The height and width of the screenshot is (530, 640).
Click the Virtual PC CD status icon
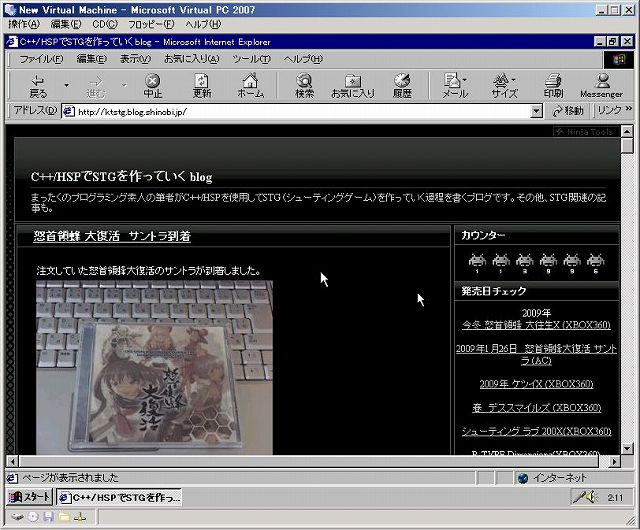click(x=33, y=517)
